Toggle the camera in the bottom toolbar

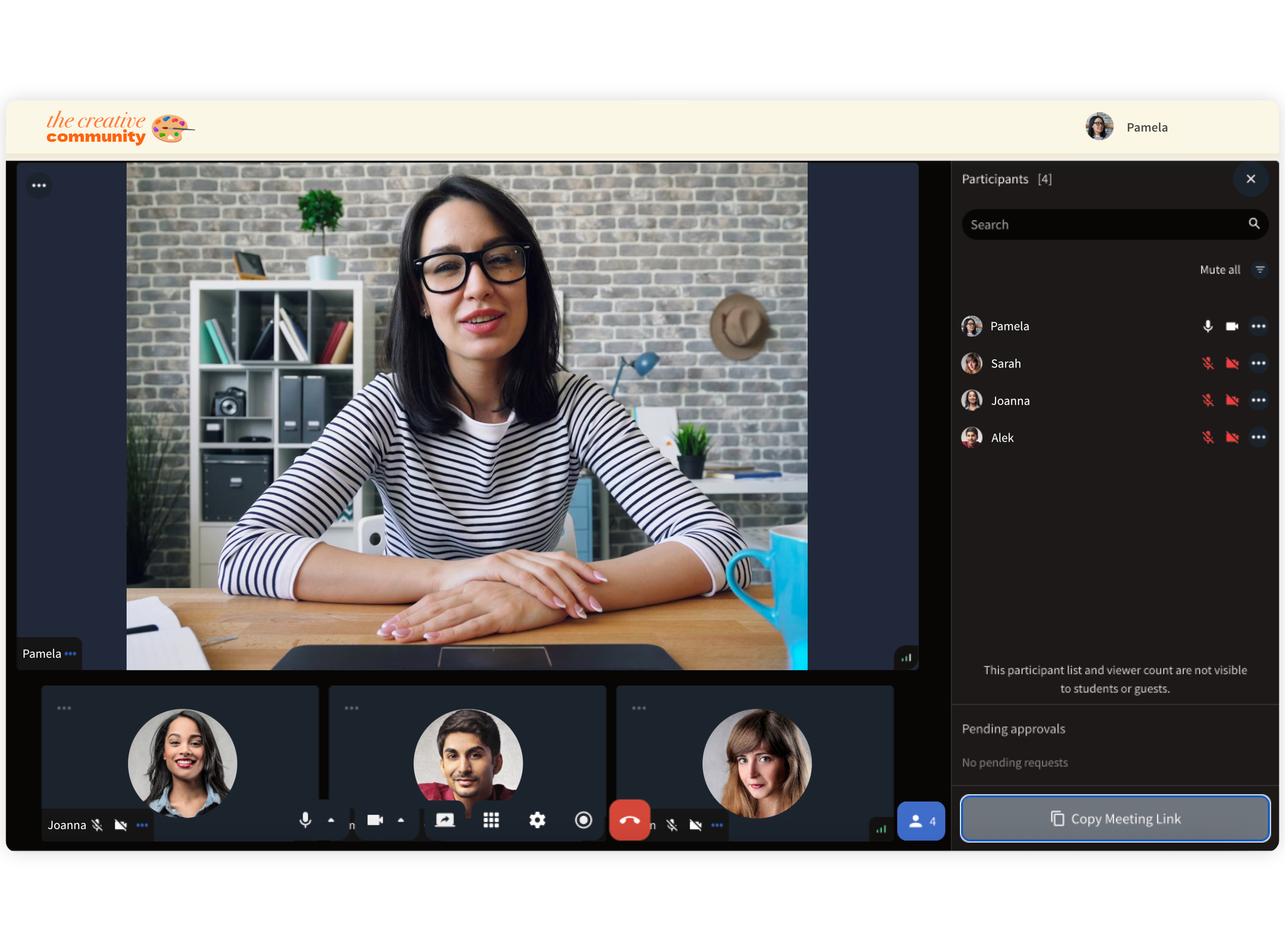point(375,820)
